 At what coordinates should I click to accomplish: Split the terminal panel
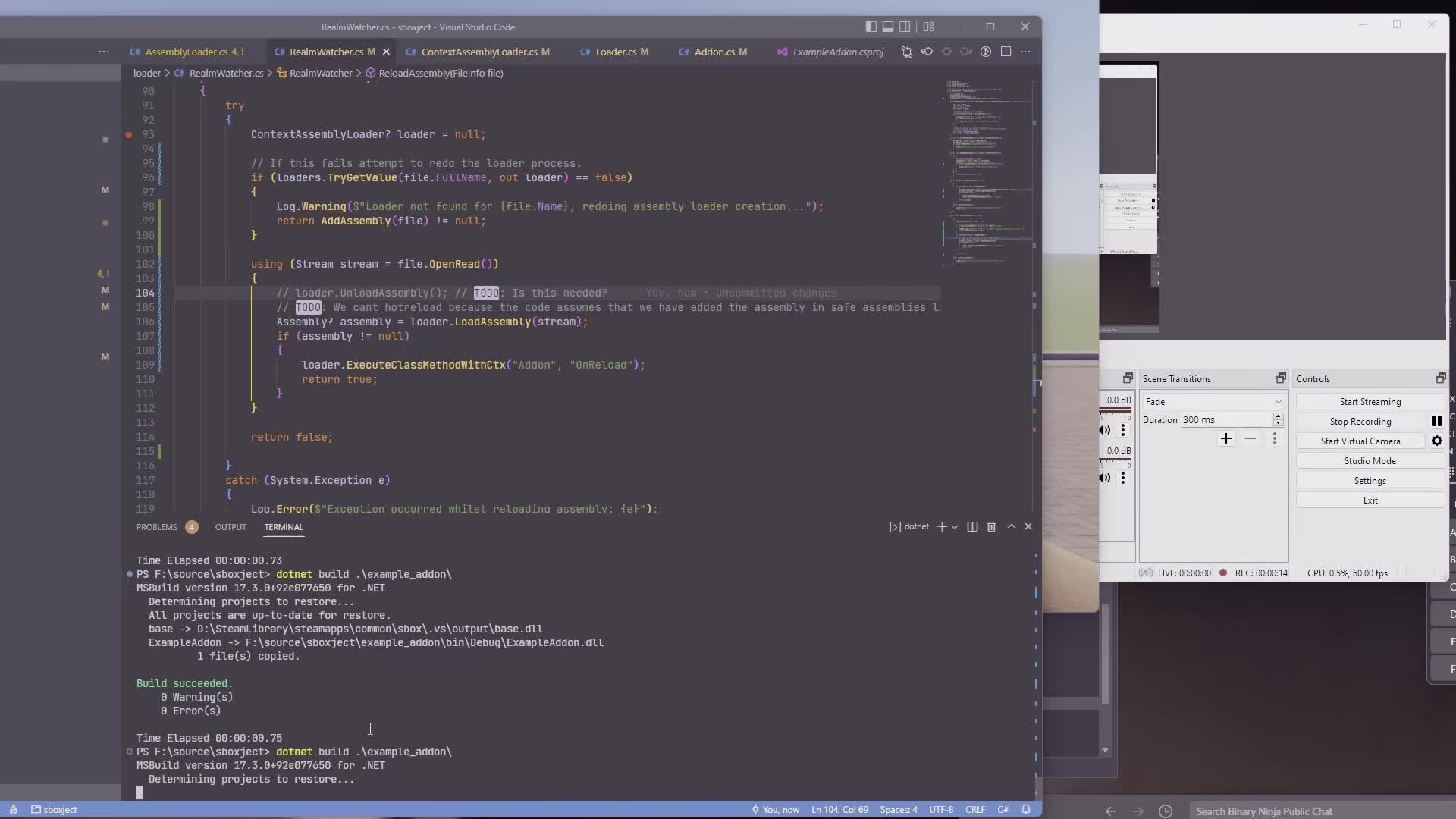972,526
